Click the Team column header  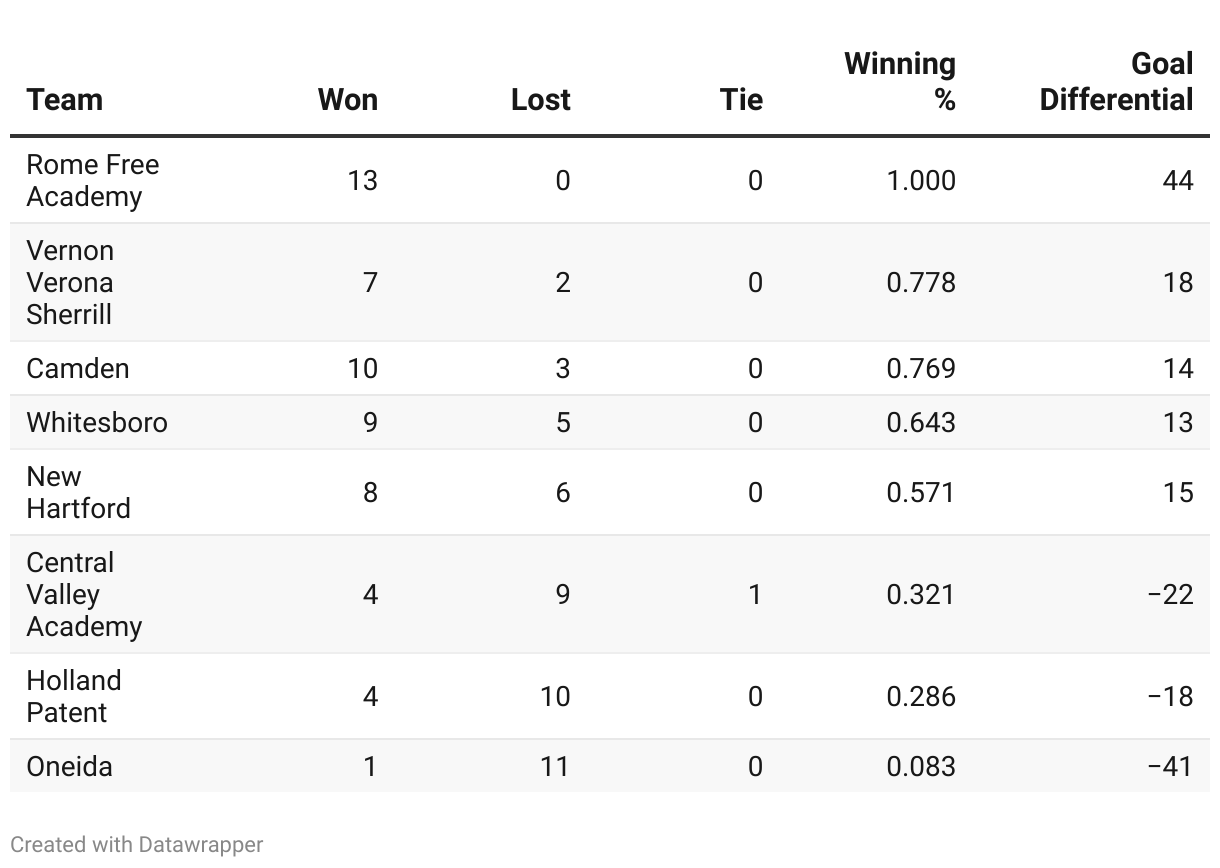pos(65,99)
